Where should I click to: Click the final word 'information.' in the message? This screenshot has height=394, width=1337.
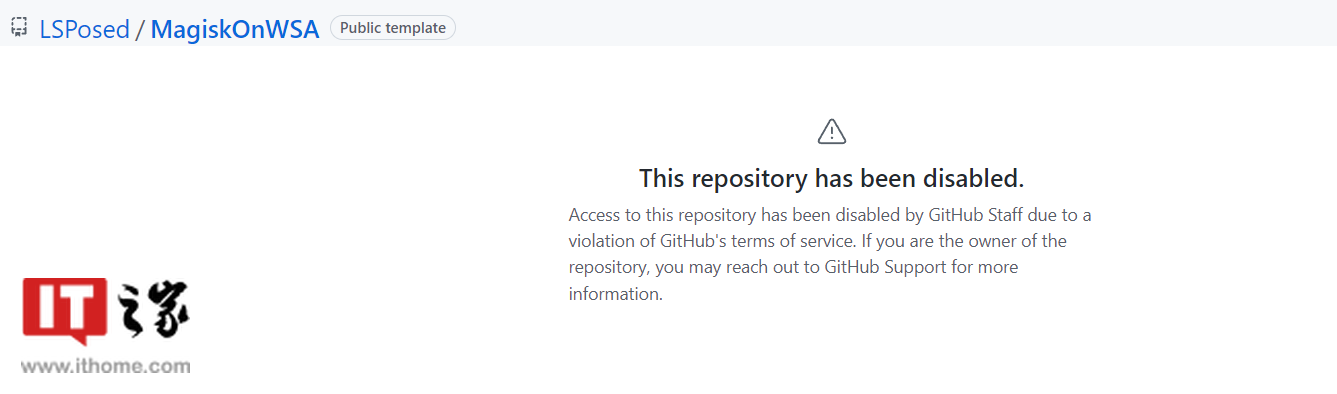[616, 294]
